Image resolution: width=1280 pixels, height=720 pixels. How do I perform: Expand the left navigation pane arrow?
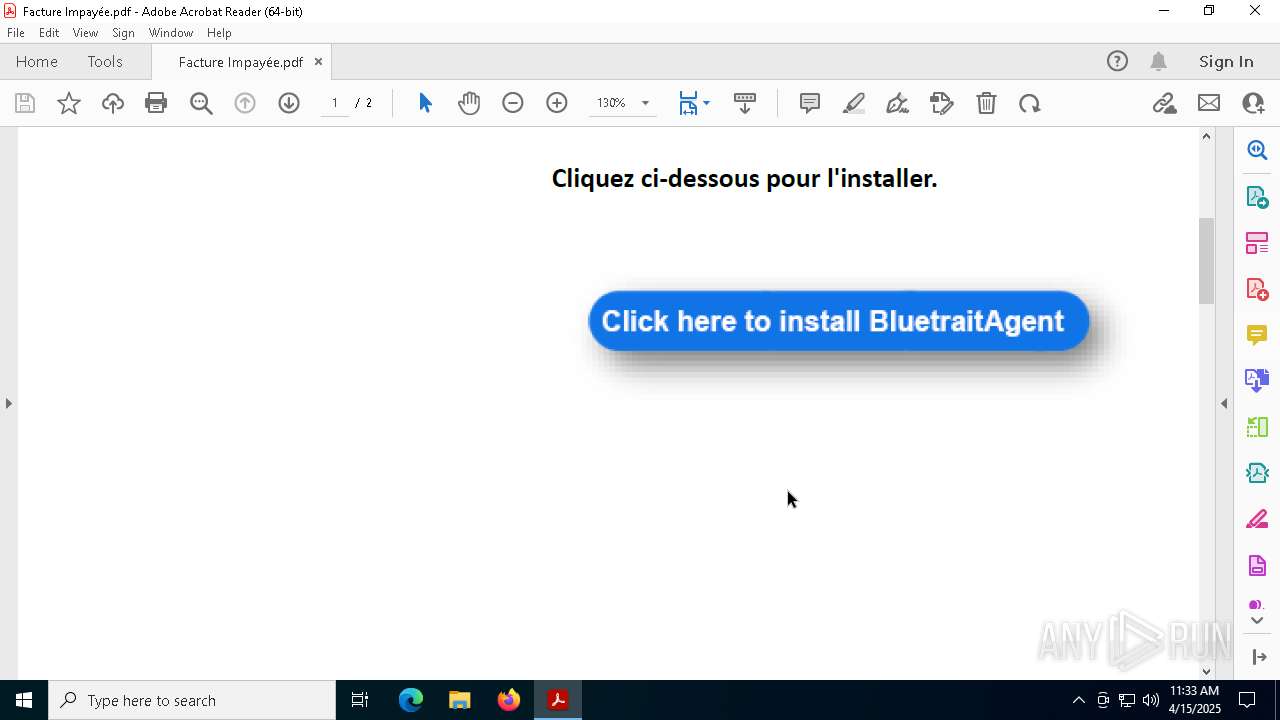click(8, 403)
